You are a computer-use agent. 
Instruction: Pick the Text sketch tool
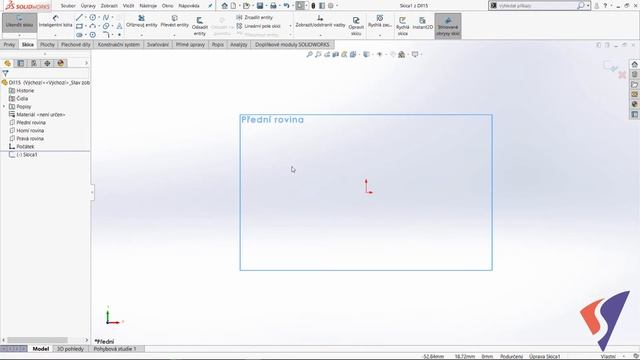pos(119,26)
